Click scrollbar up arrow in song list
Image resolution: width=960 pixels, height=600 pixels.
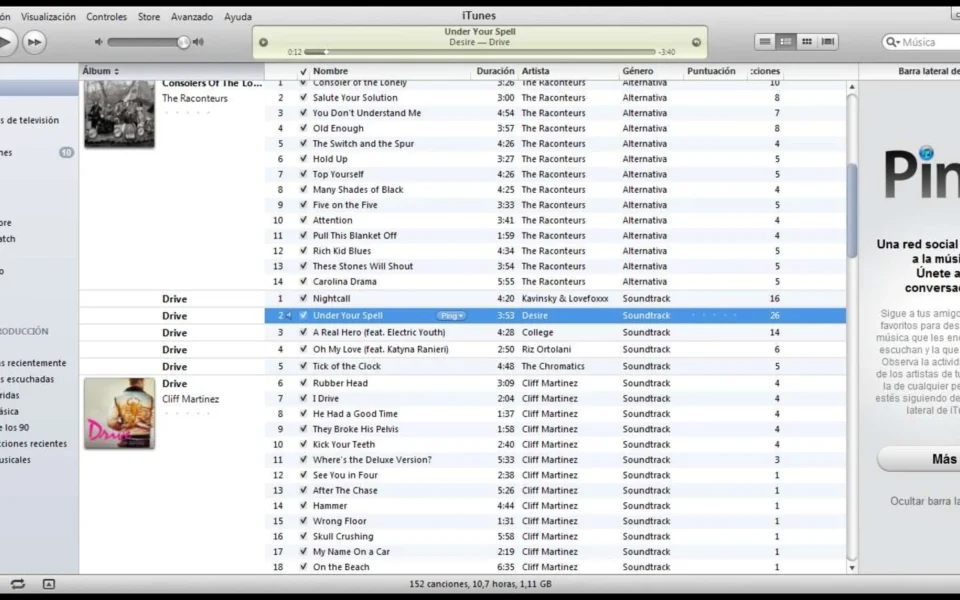pos(852,87)
